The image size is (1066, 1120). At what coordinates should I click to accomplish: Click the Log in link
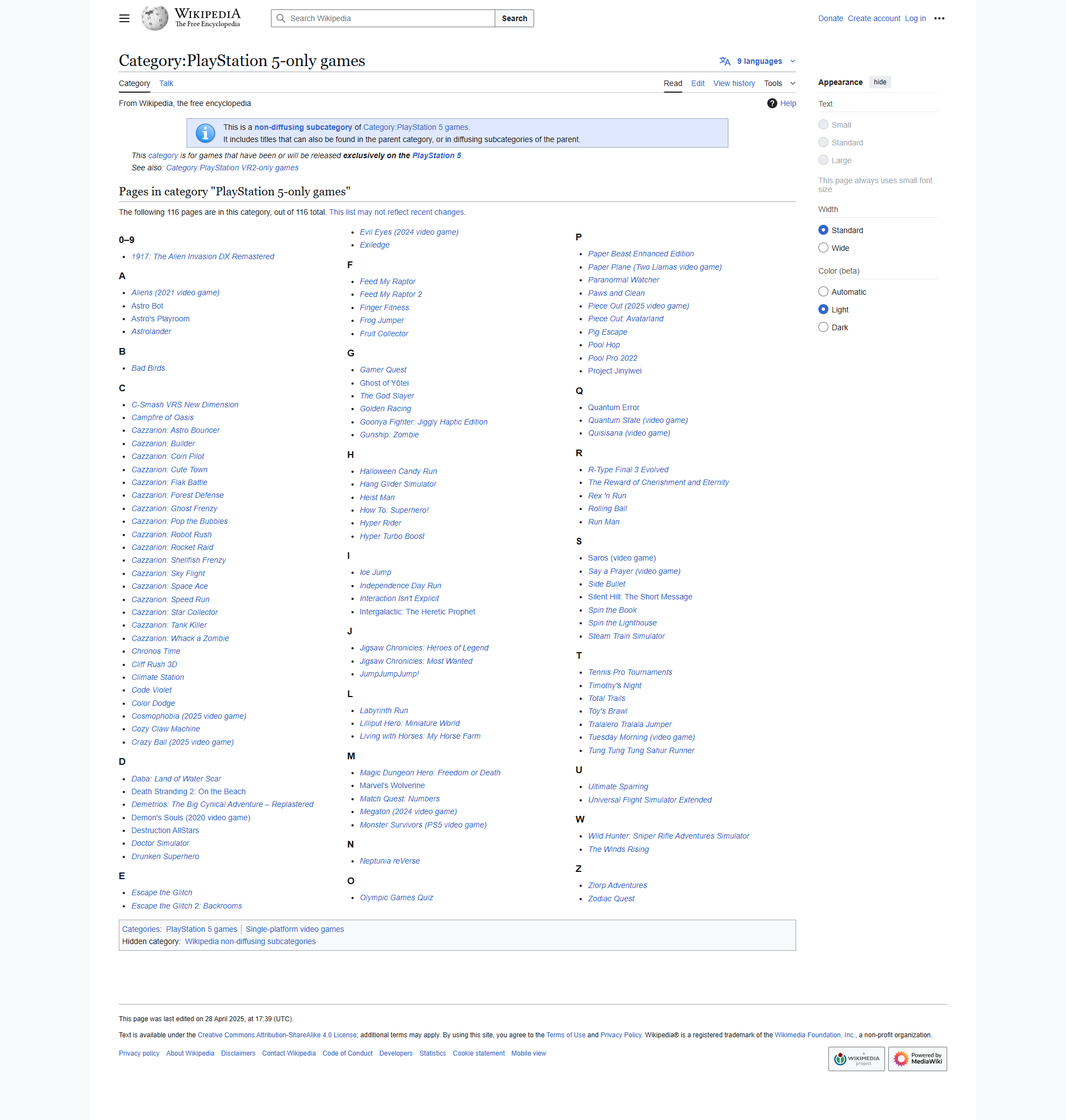click(915, 18)
